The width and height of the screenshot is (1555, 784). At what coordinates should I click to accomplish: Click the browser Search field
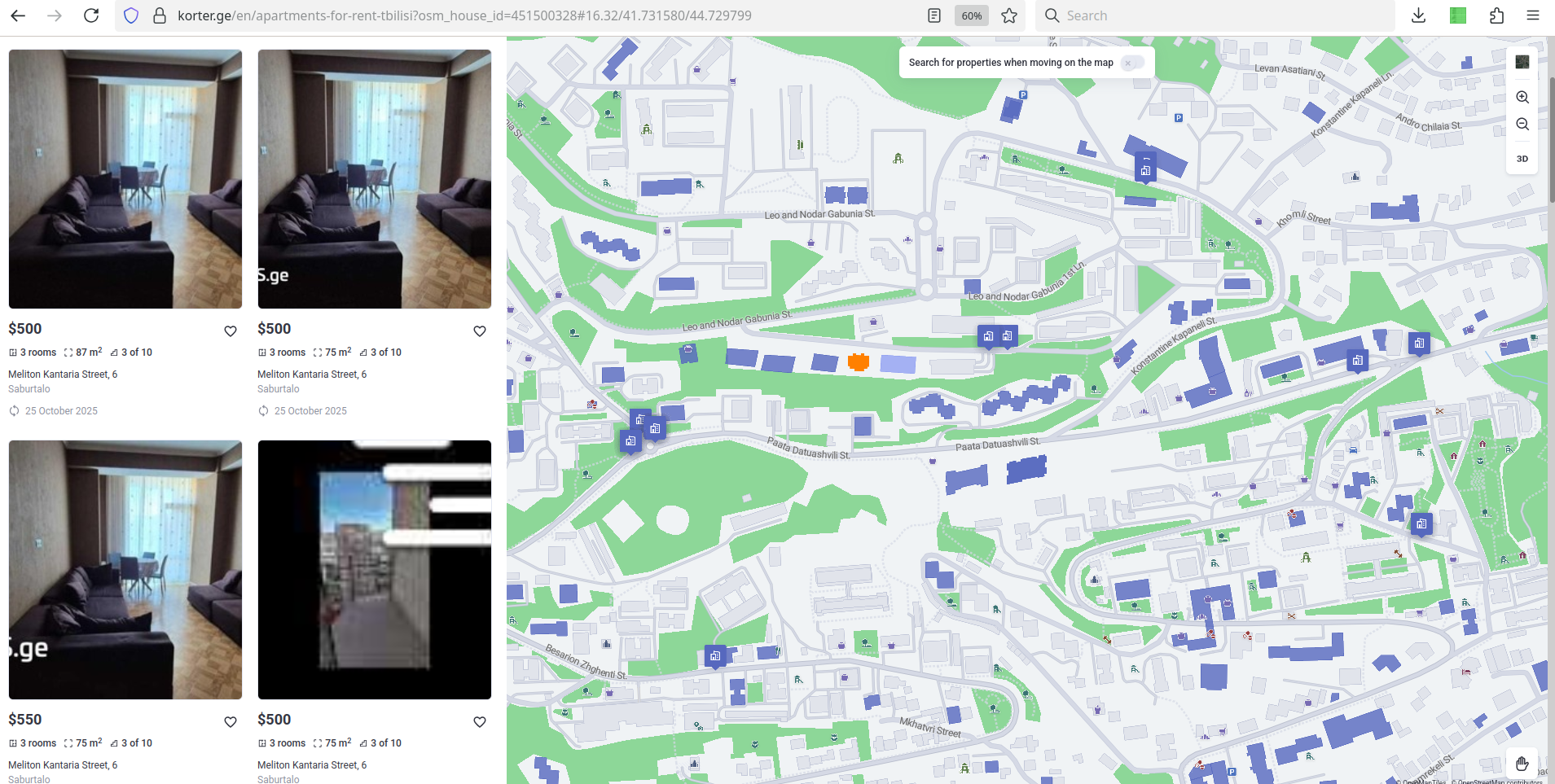(1214, 15)
